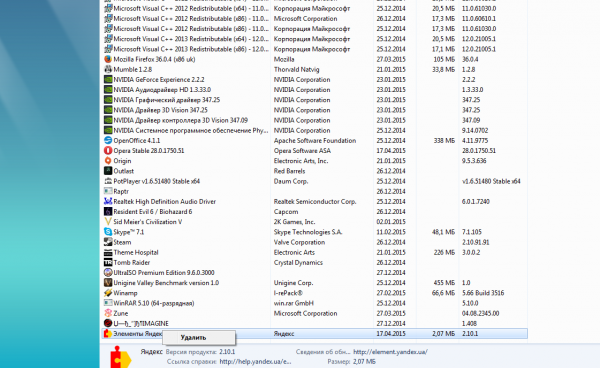Select the PotPlayer Stable x64 row
This screenshot has width=600, height=368.
[x=314, y=181]
